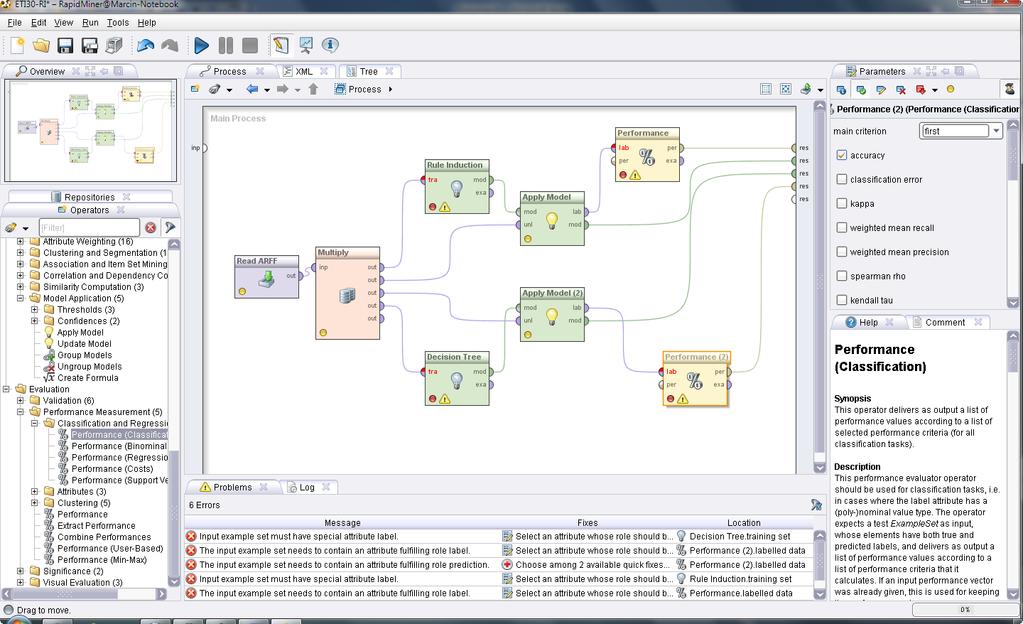Save the process with the floppy disk icon

coord(65,45)
